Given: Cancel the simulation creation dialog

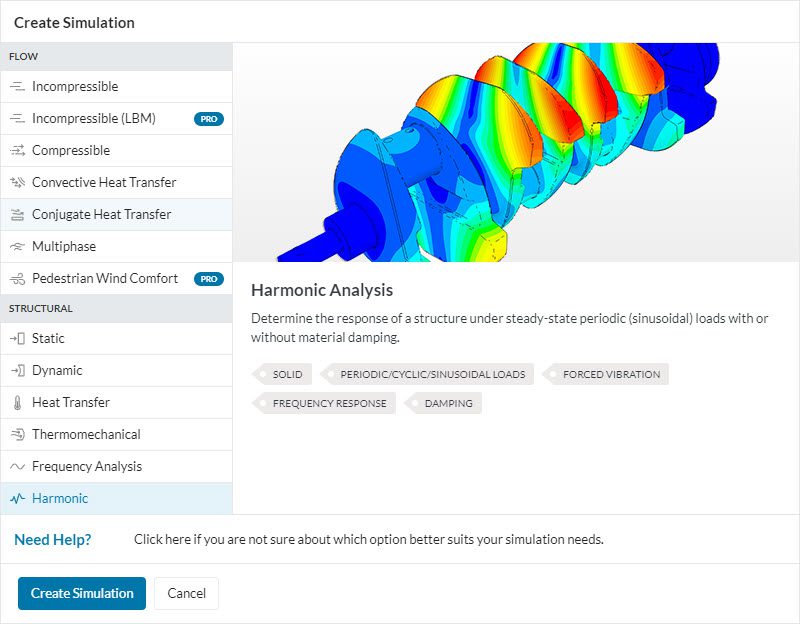Looking at the screenshot, I should [186, 593].
